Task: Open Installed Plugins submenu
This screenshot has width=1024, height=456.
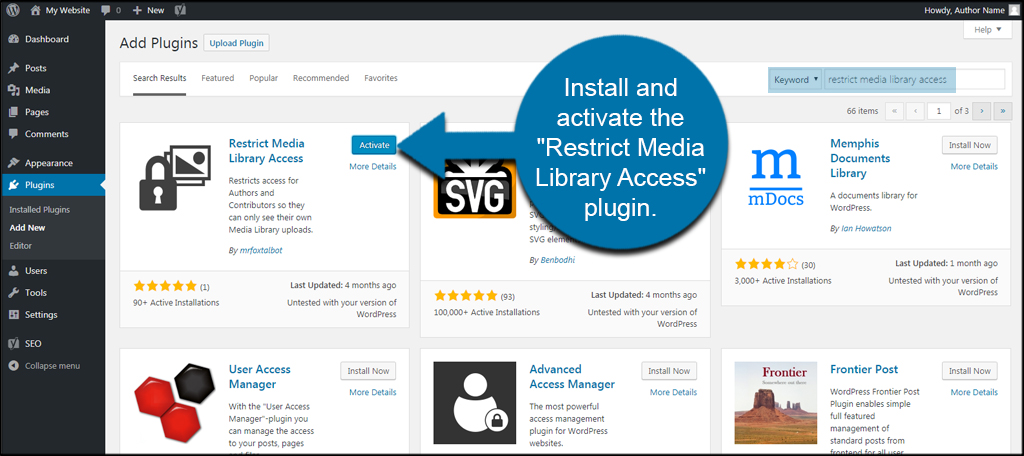Action: [40, 210]
